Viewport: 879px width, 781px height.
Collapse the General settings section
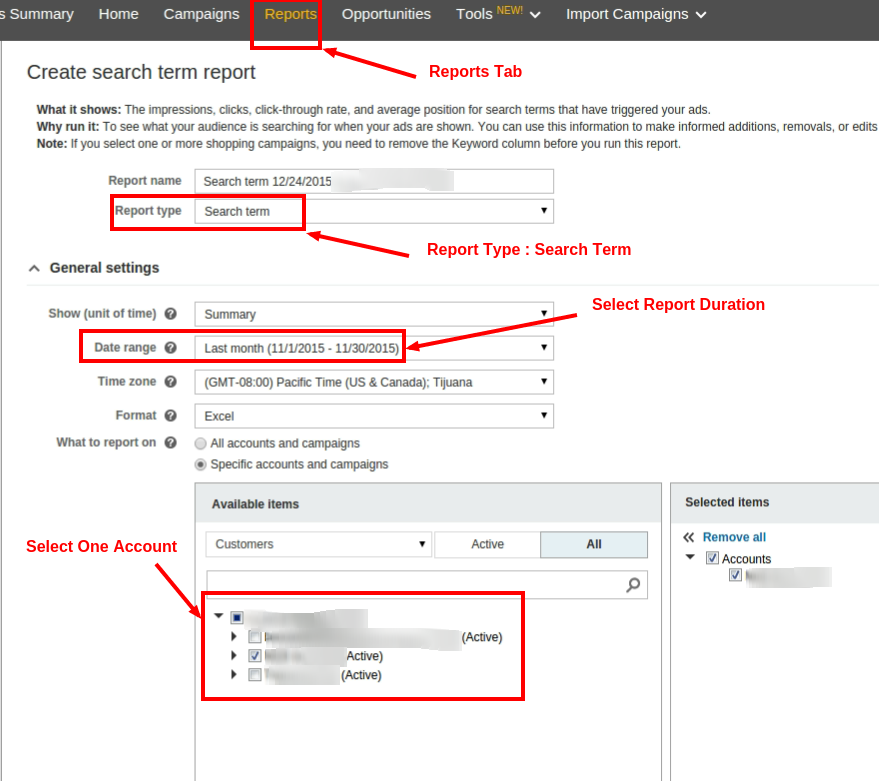click(x=34, y=269)
